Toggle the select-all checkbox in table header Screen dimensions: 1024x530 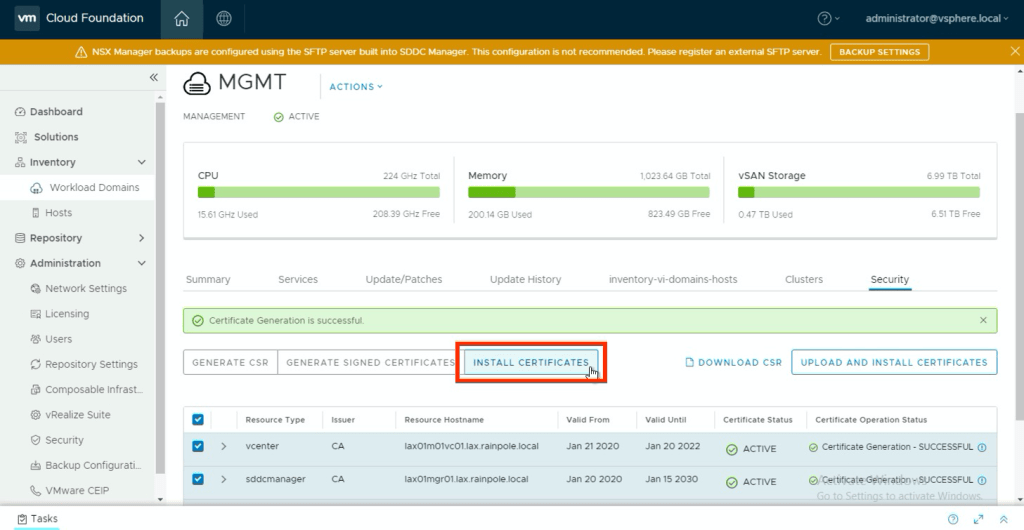point(198,420)
